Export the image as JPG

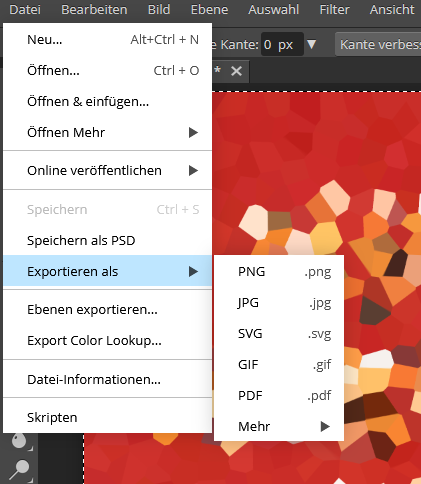(x=279, y=303)
